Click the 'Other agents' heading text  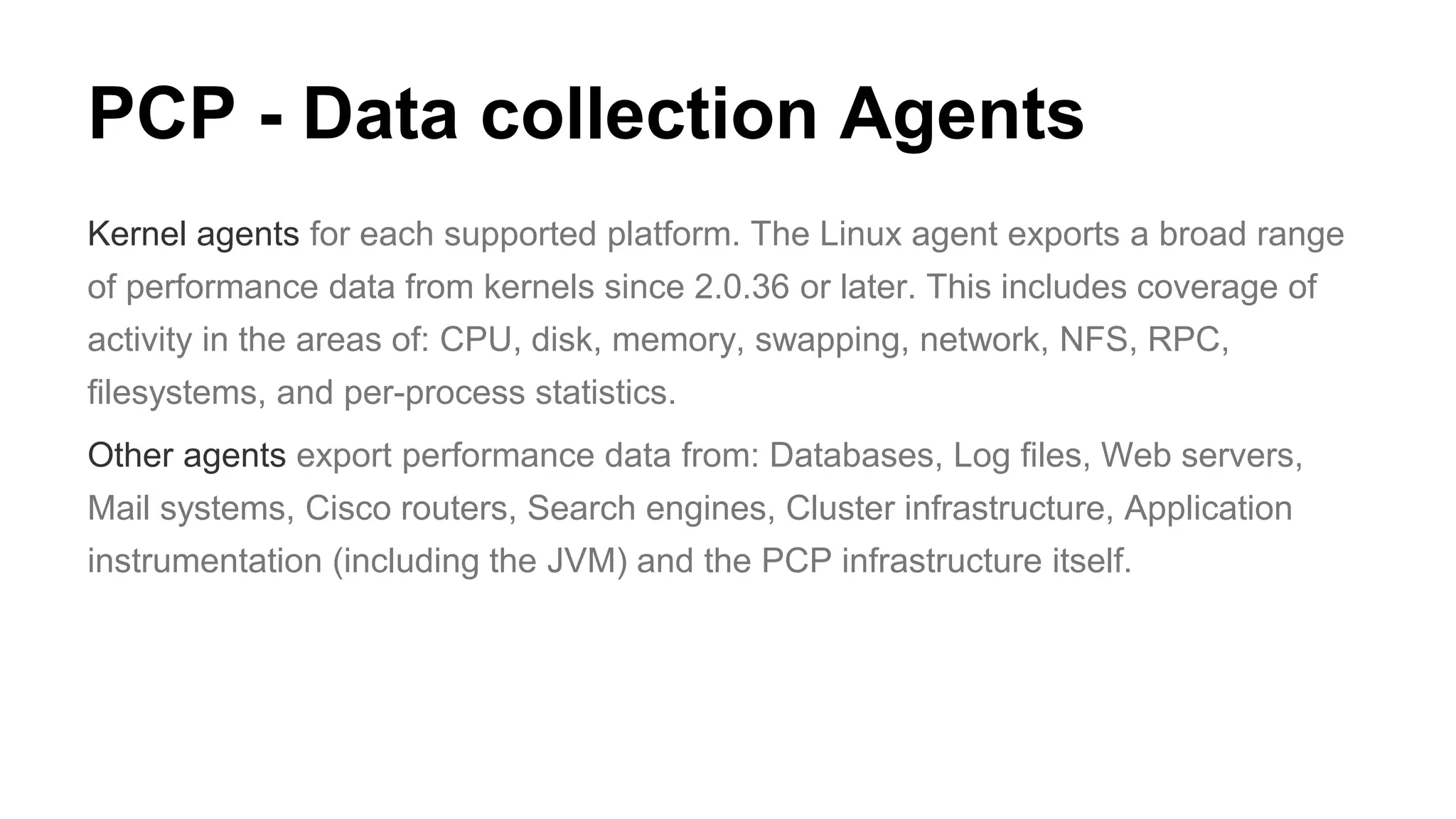[x=187, y=456]
